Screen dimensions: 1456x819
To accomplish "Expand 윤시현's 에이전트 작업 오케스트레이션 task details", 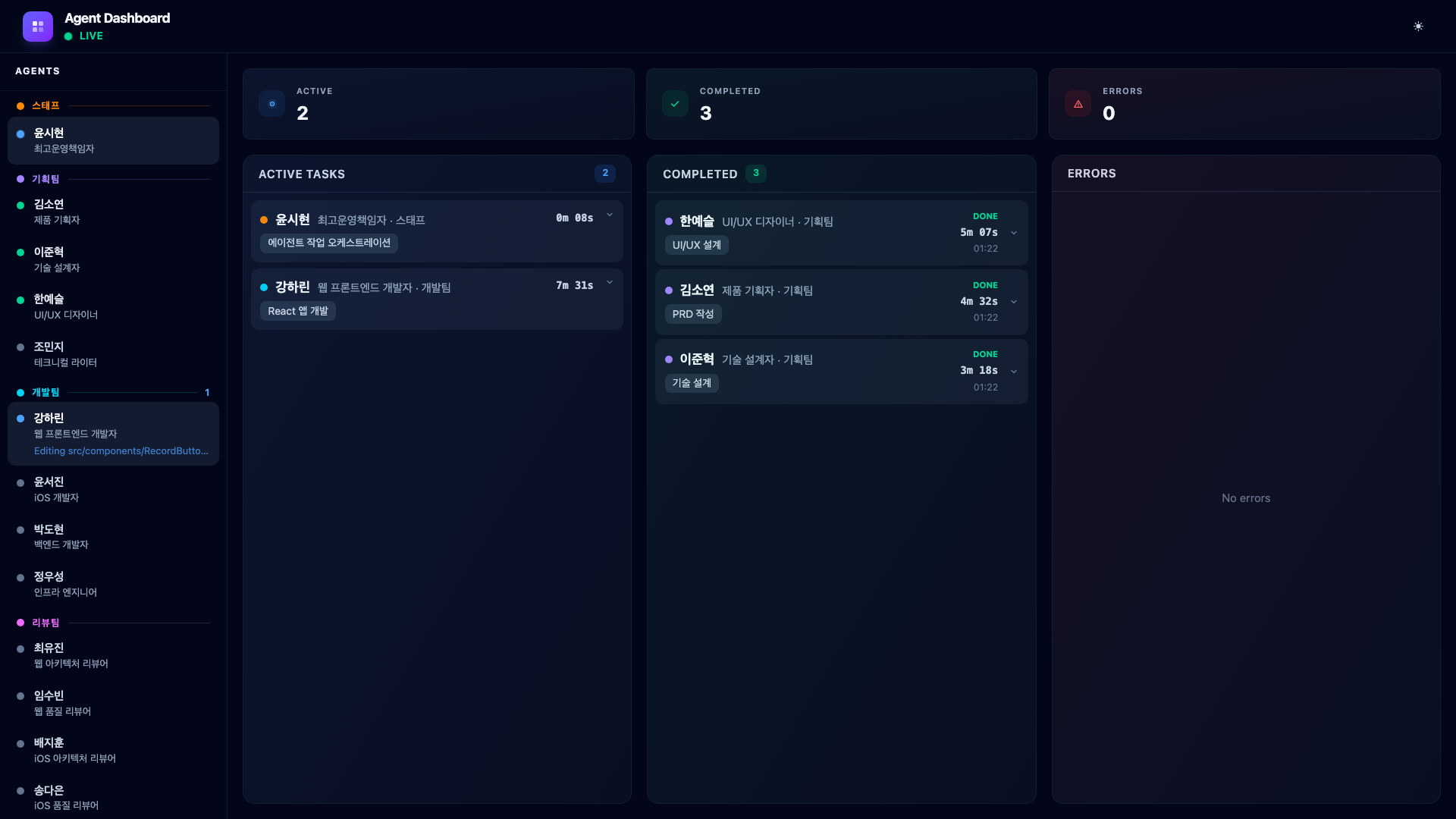I will click(x=610, y=215).
